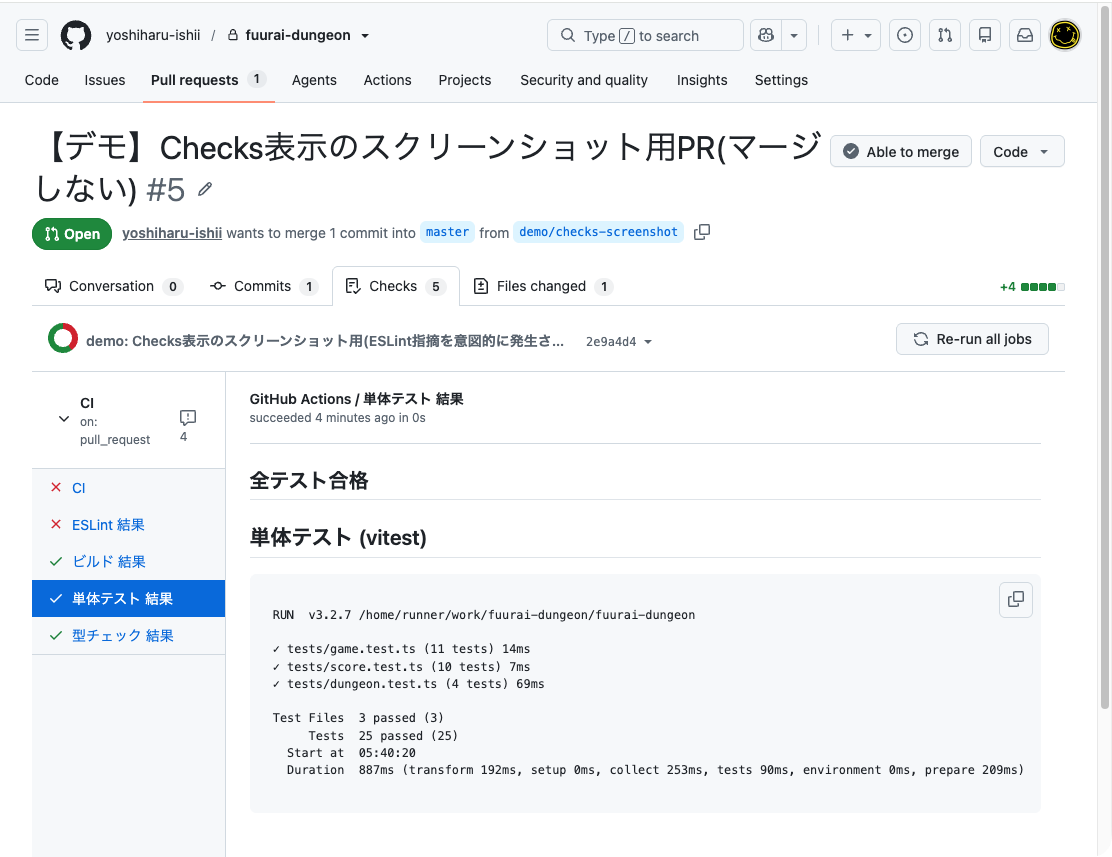Select the ビルド 結果 check
The height and width of the screenshot is (857, 1112).
pos(128,562)
